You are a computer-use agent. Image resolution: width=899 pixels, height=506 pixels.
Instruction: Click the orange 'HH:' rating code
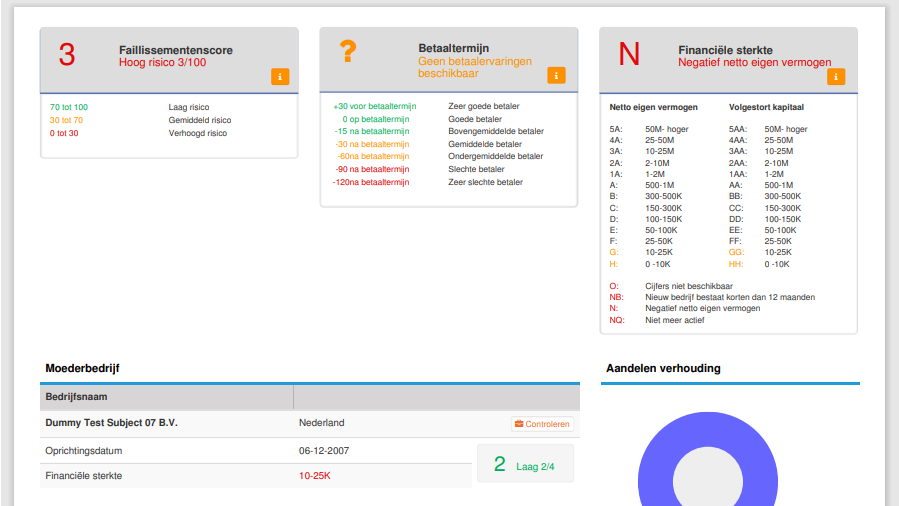pos(736,264)
